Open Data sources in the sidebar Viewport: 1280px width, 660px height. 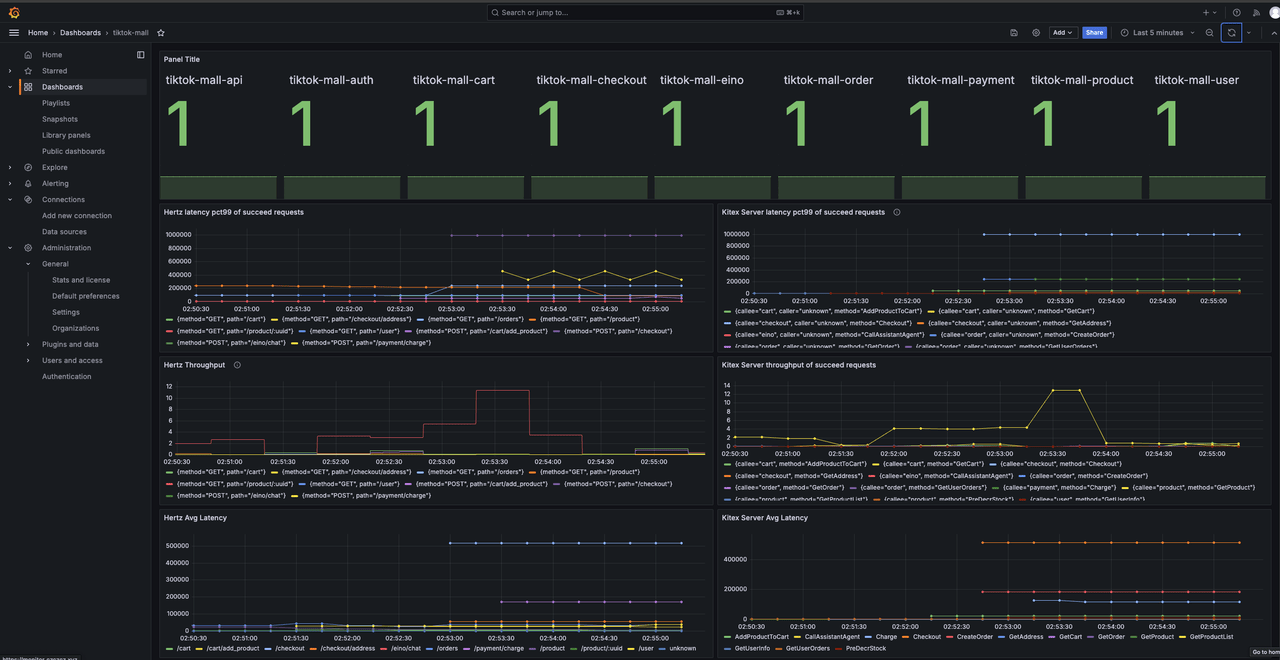pos(64,232)
